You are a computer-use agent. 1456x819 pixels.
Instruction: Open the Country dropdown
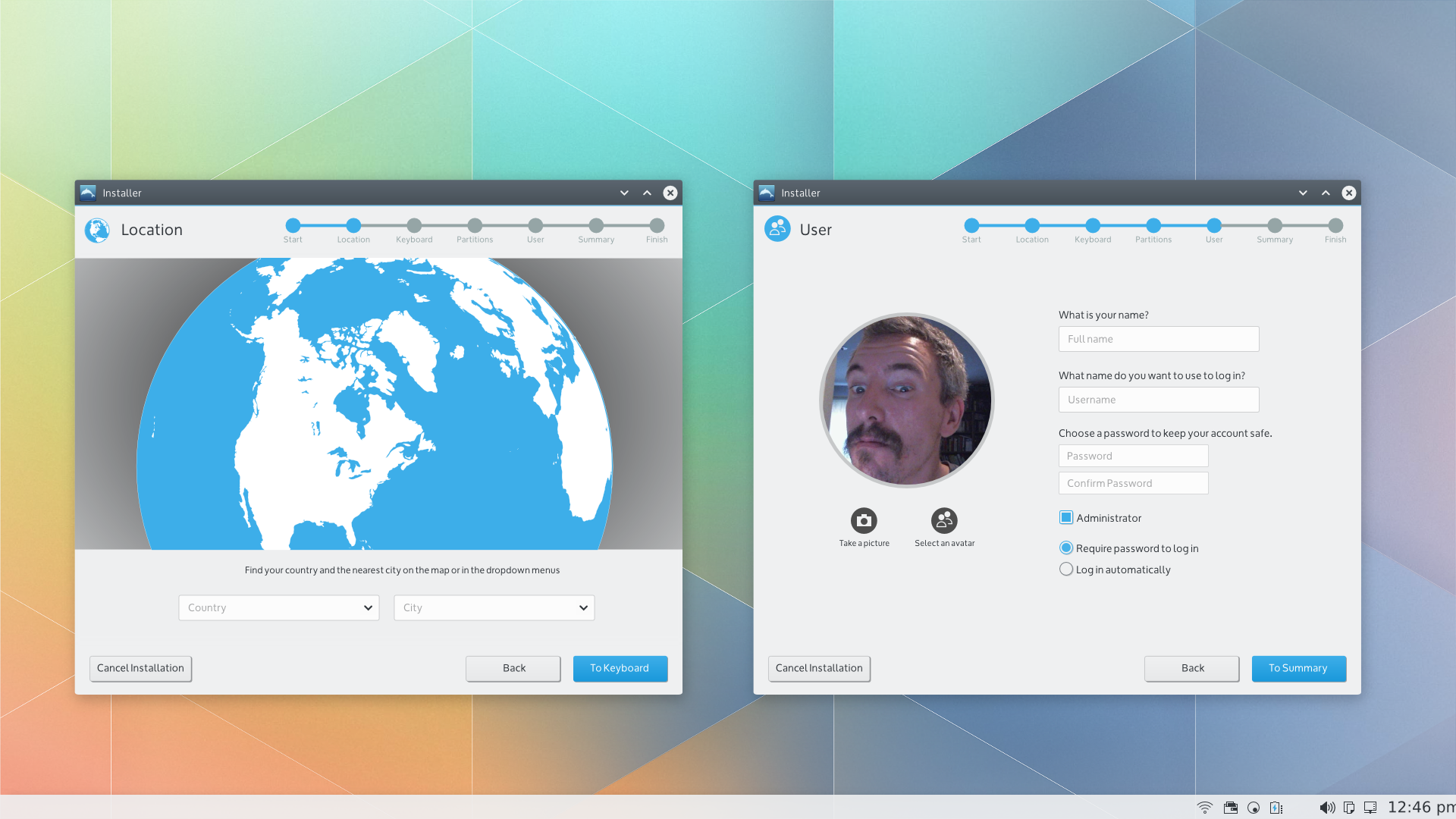(279, 607)
